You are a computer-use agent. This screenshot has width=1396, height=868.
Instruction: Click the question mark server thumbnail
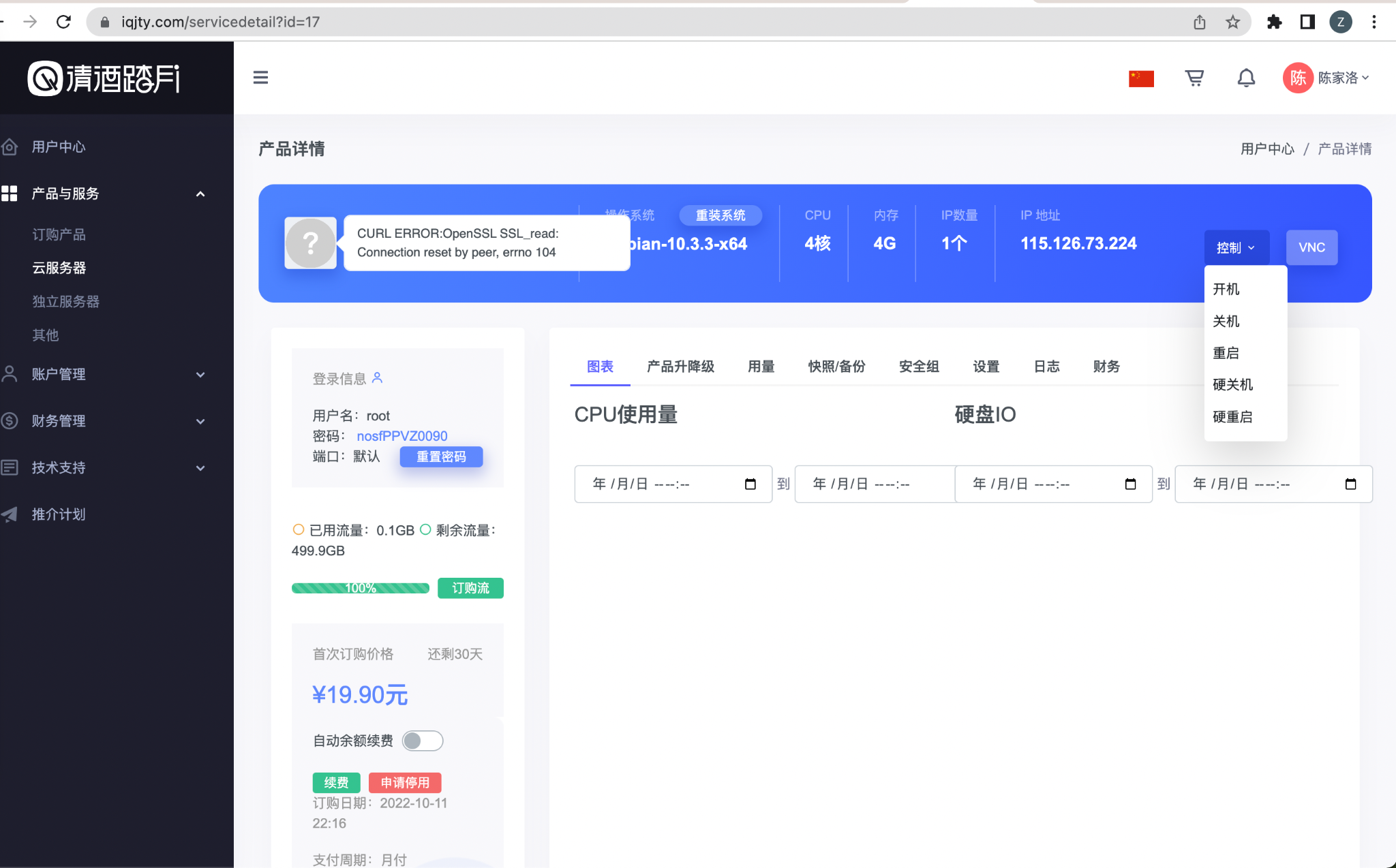310,243
